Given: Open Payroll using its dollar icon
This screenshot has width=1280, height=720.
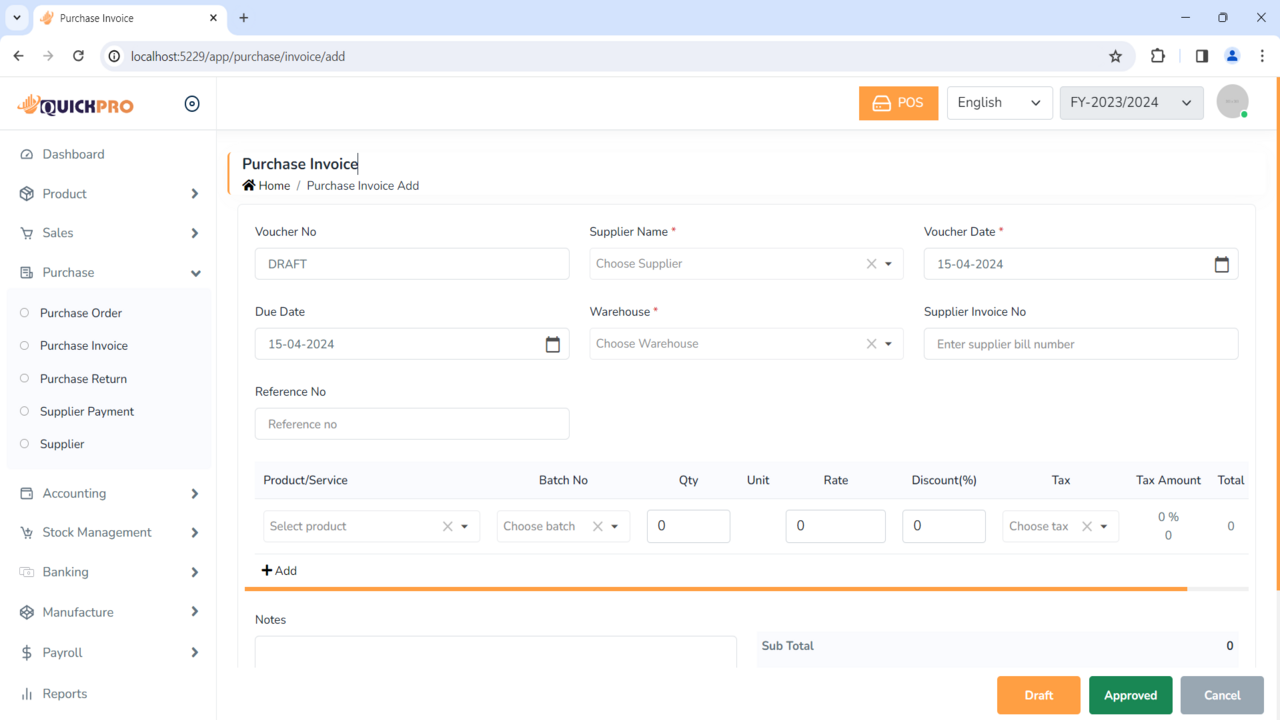Looking at the screenshot, I should click(x=29, y=652).
